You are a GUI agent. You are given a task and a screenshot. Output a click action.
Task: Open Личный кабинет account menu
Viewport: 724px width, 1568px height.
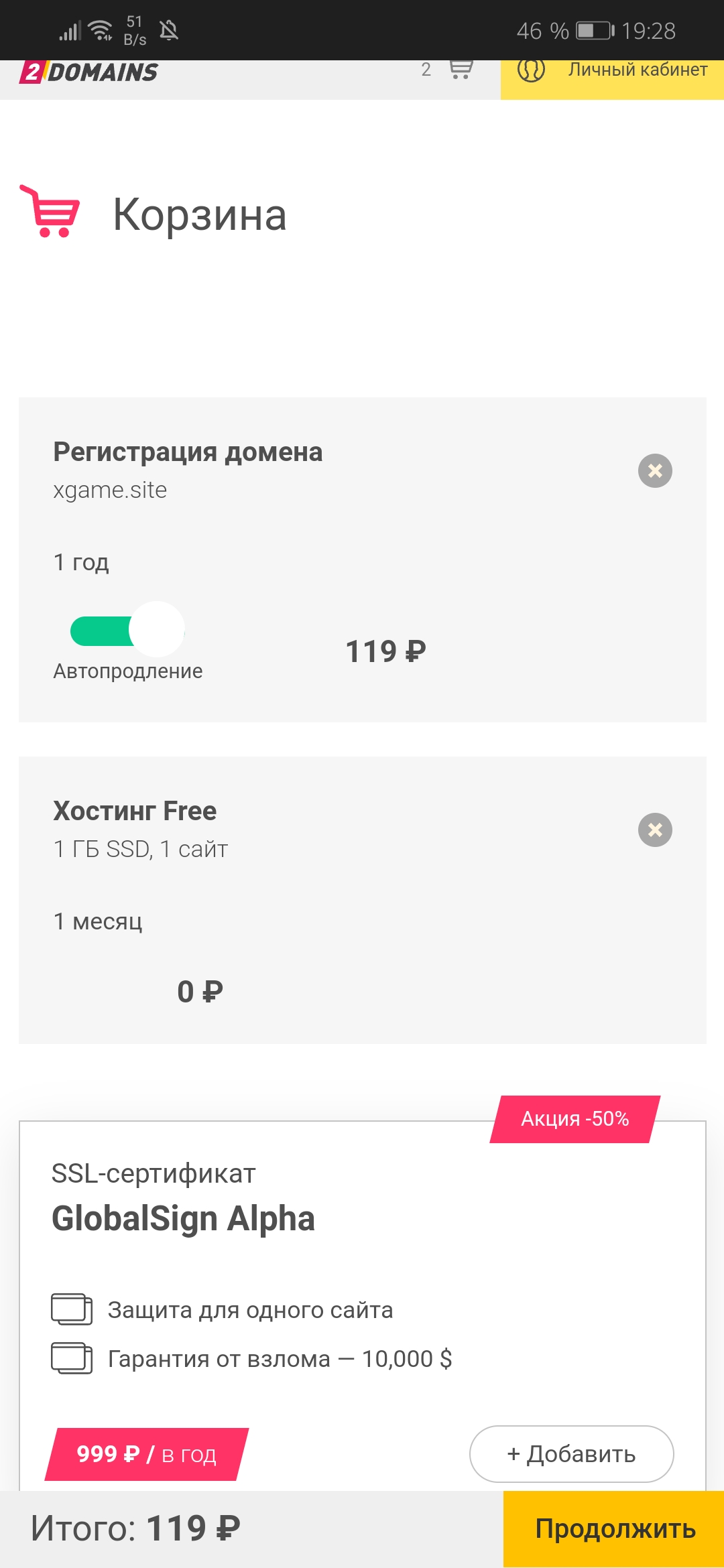pos(637,70)
